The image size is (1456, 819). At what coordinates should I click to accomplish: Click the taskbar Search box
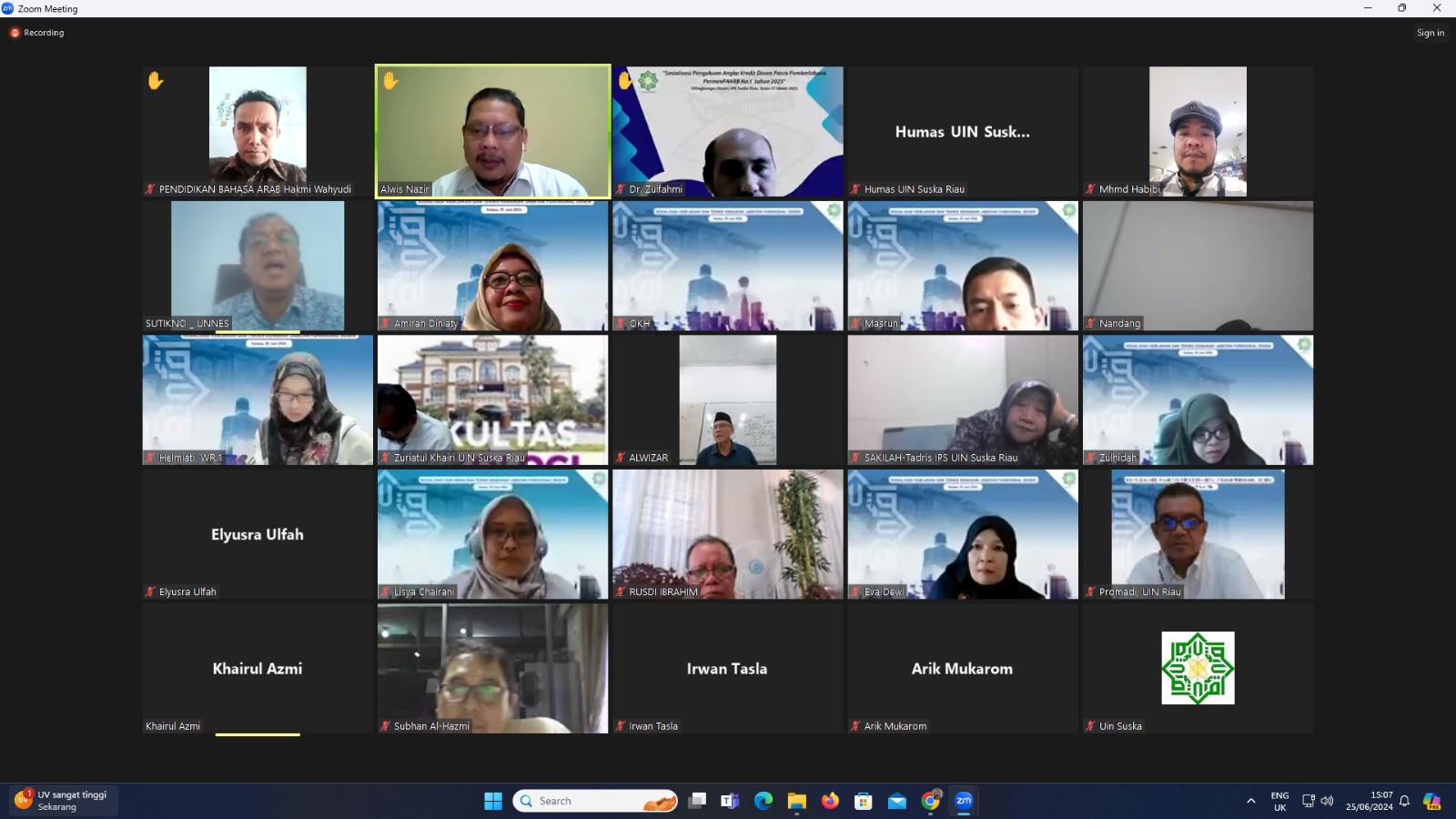(x=595, y=801)
